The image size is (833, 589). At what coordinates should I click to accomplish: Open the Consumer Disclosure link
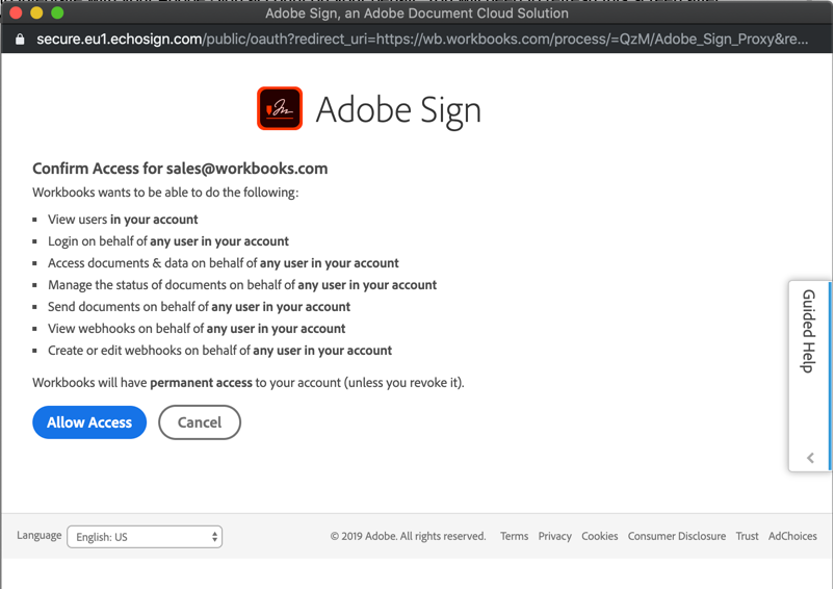click(x=677, y=536)
